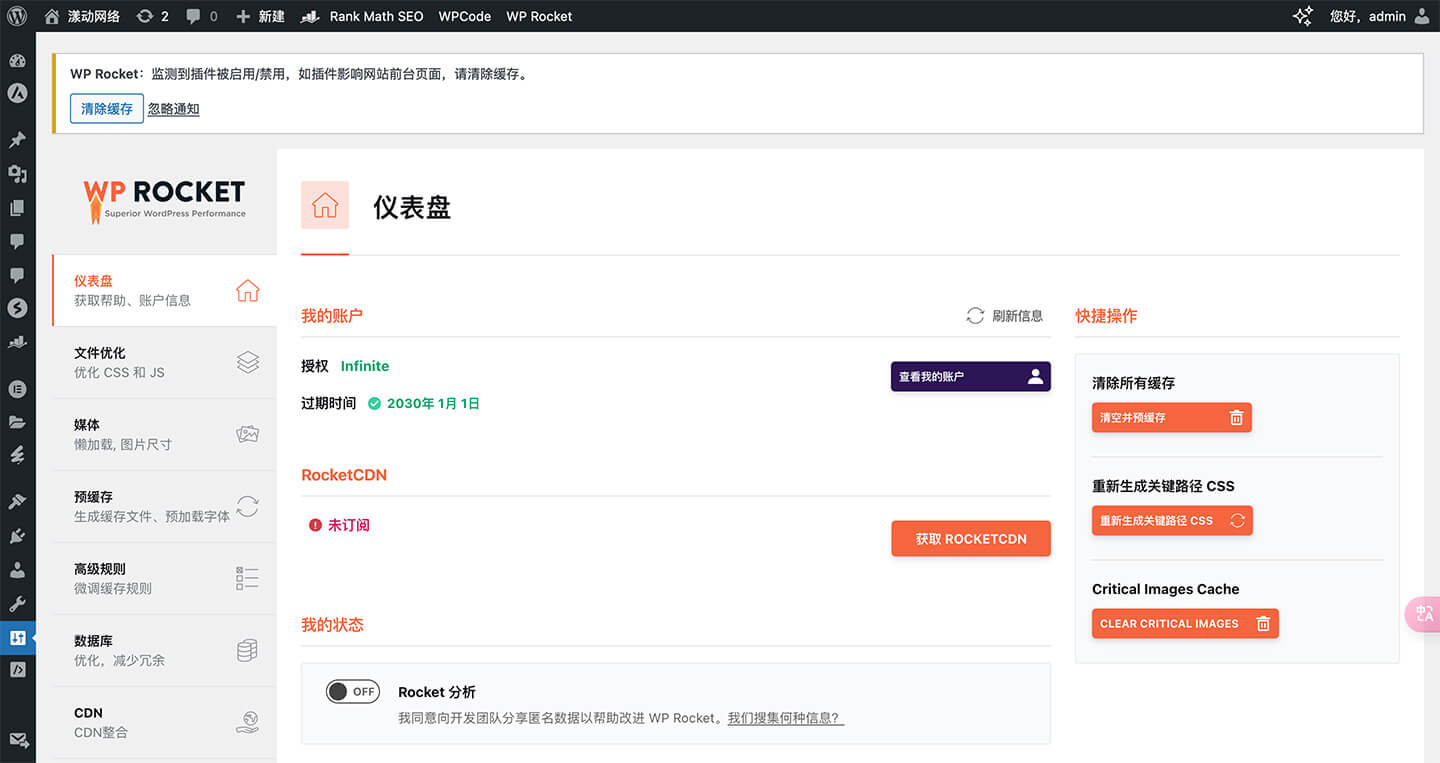Screen dimensions: 1440x763
Task: Open the 新建 new-content menu
Action: (260, 16)
